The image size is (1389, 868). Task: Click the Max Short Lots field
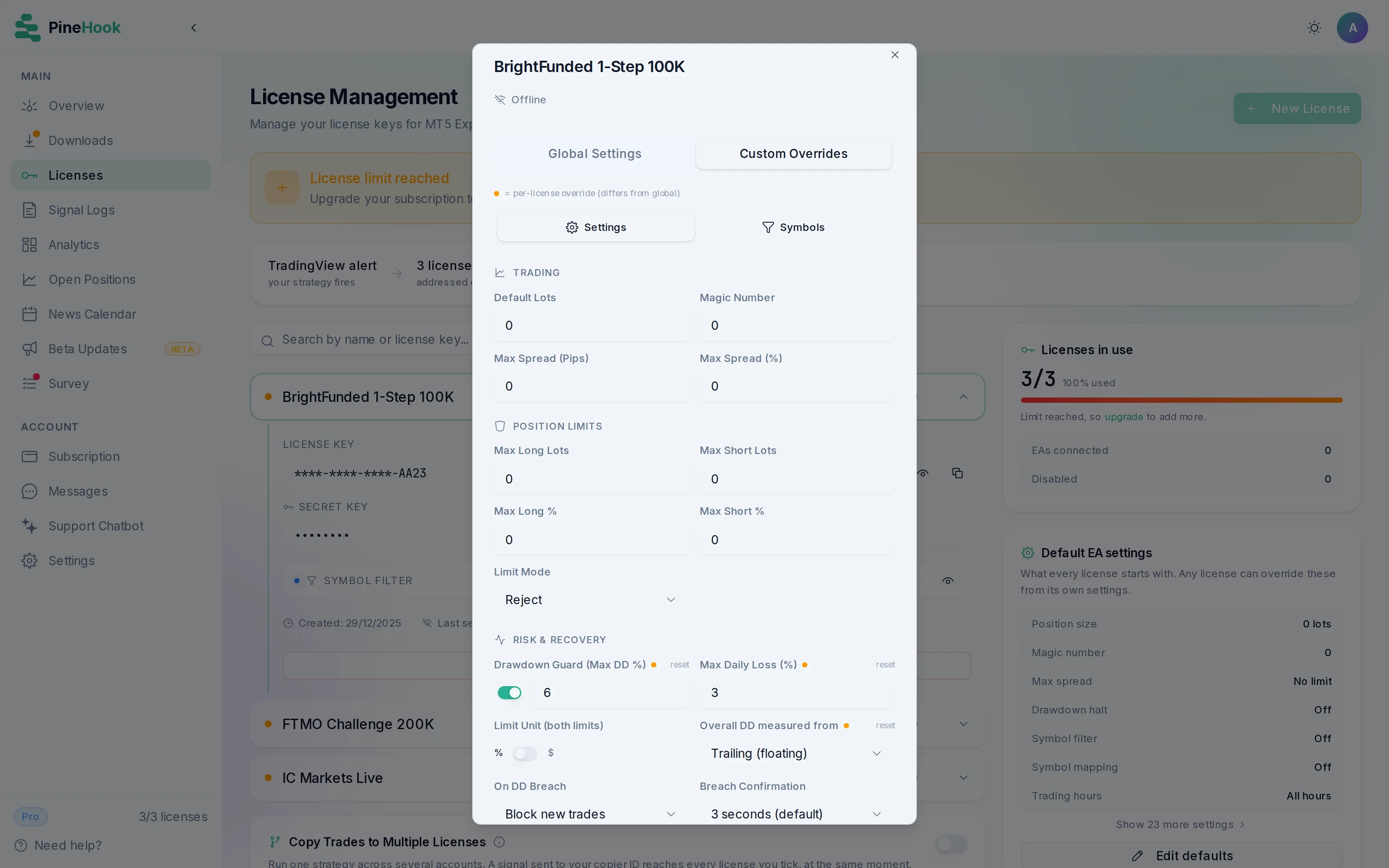797,479
